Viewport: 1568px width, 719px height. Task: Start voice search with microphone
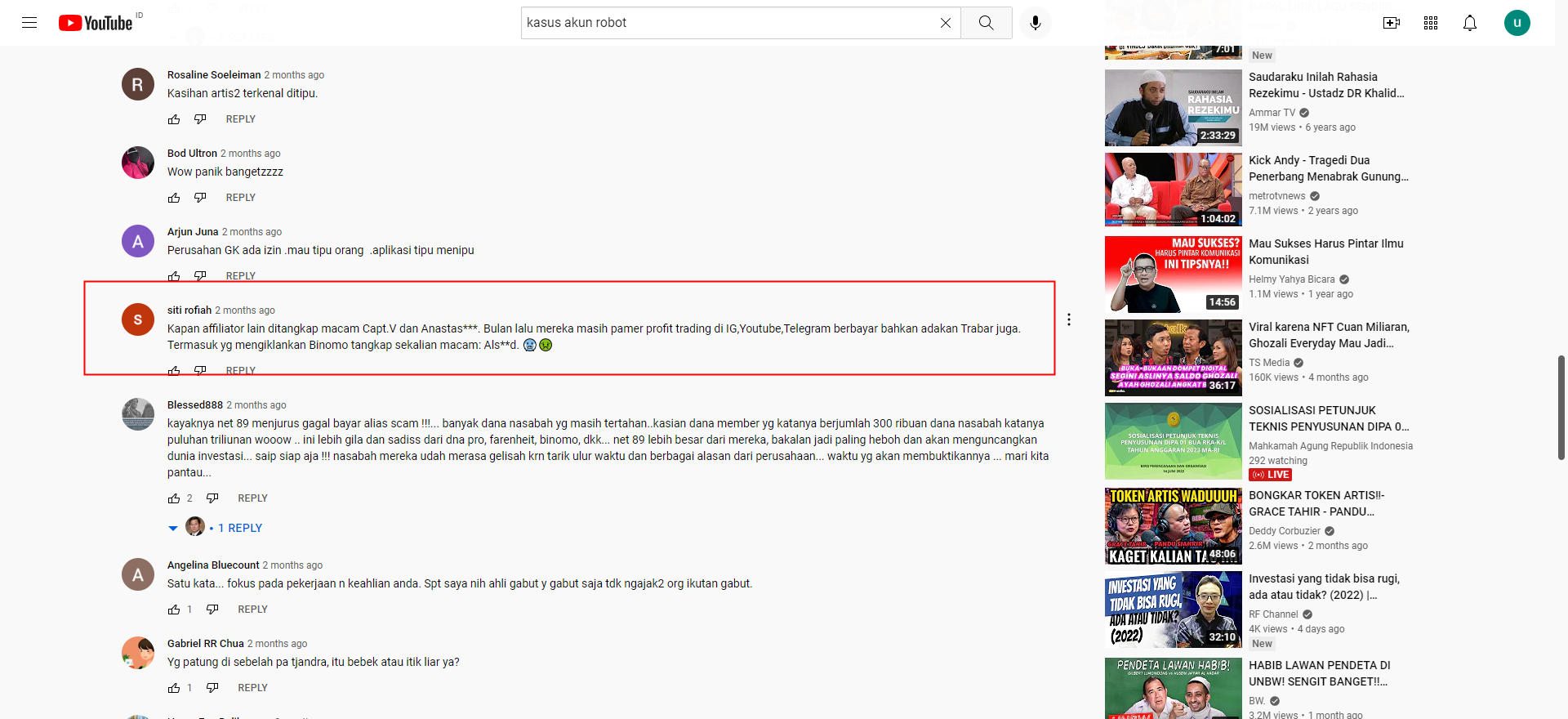[x=1035, y=23]
